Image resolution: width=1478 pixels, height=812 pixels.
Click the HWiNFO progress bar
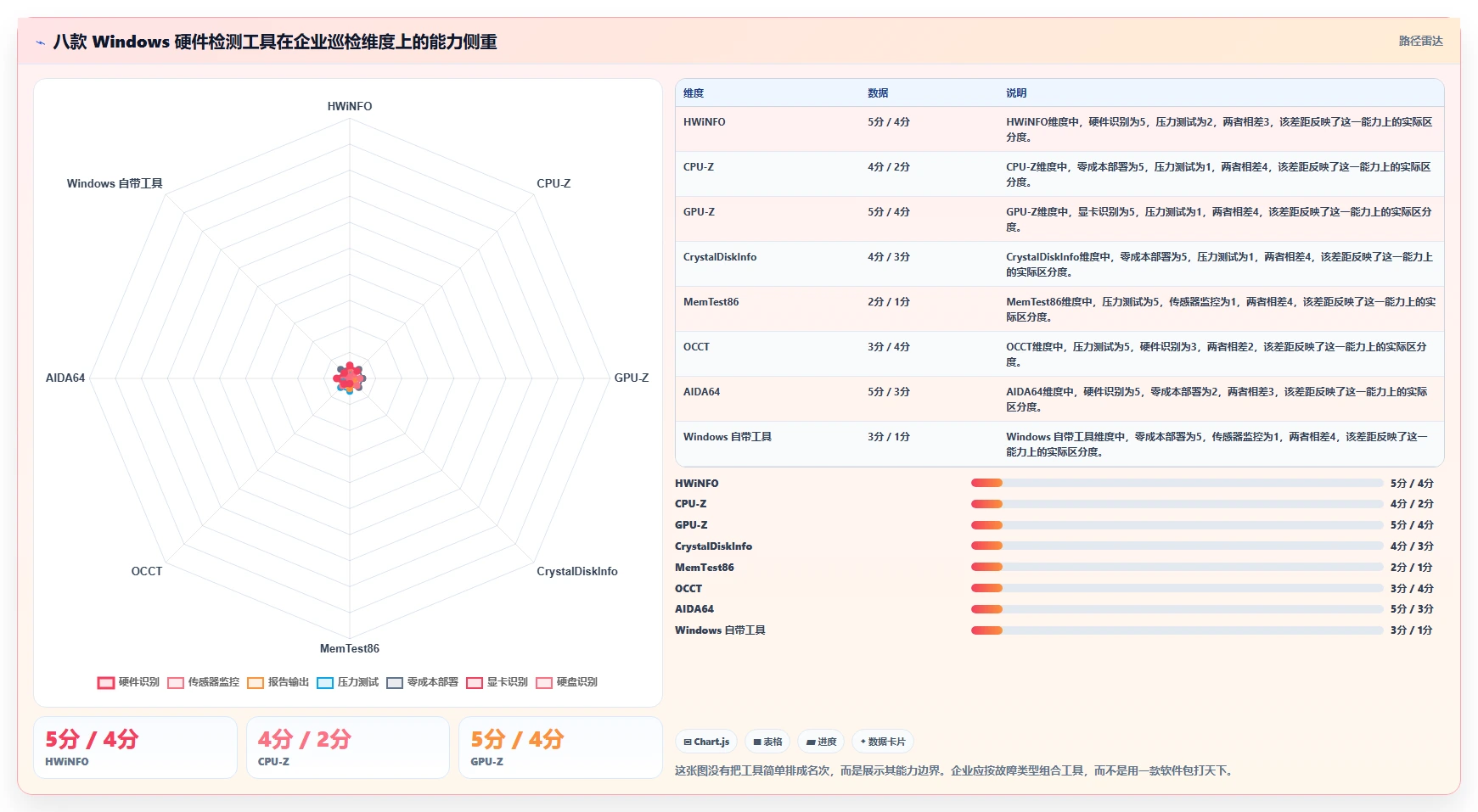pyautogui.click(x=1177, y=483)
